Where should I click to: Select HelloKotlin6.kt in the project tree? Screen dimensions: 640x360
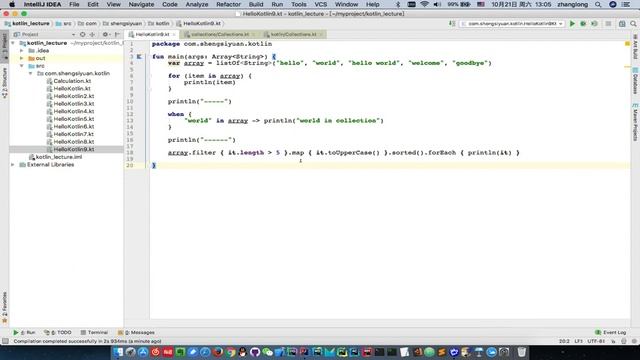click(73, 127)
